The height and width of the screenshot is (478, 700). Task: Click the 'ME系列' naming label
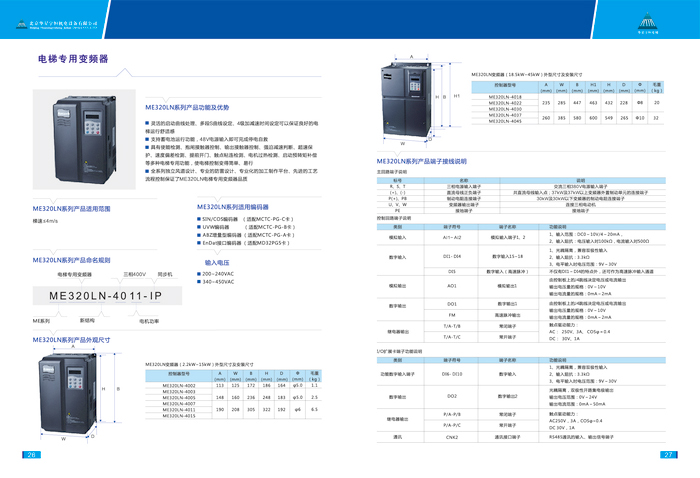tap(41, 321)
